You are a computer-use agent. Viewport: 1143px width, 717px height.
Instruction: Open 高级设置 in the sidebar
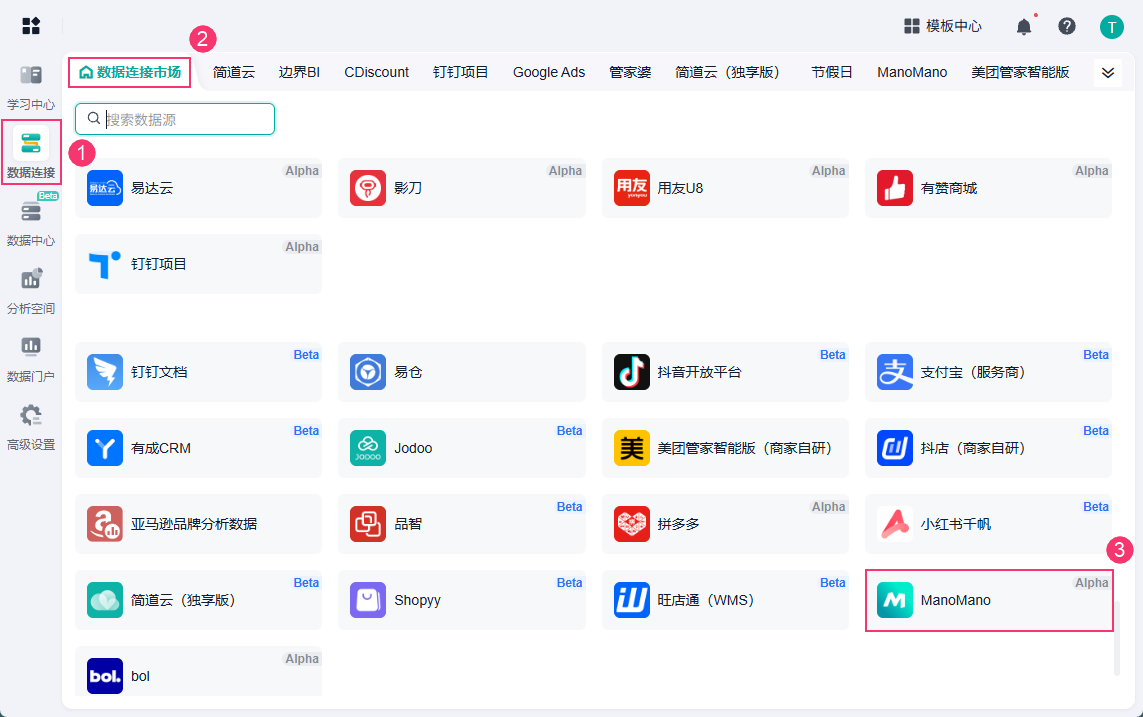31,426
